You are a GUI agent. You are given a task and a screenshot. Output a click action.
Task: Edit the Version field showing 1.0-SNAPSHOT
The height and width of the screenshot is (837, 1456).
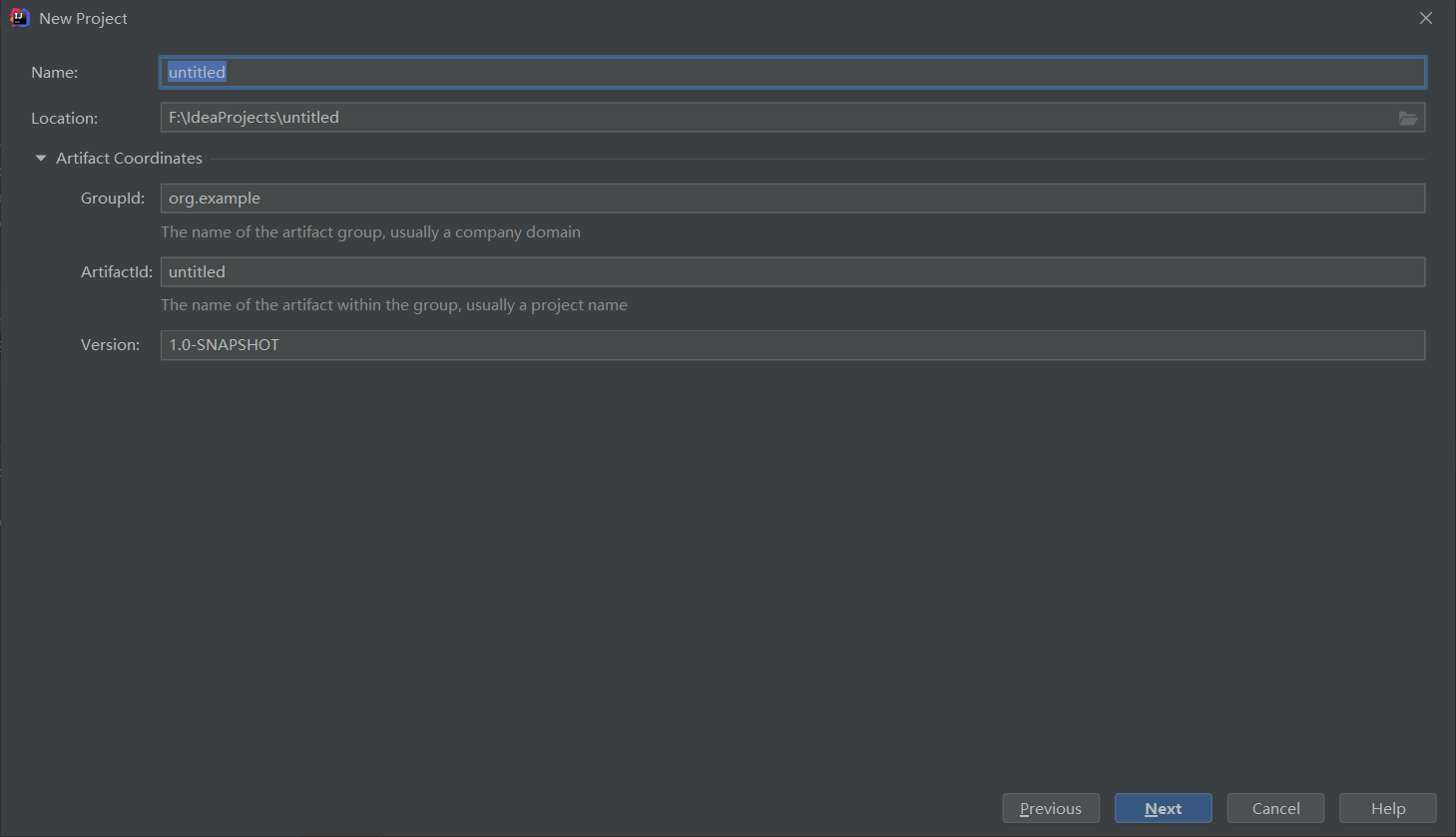click(792, 345)
